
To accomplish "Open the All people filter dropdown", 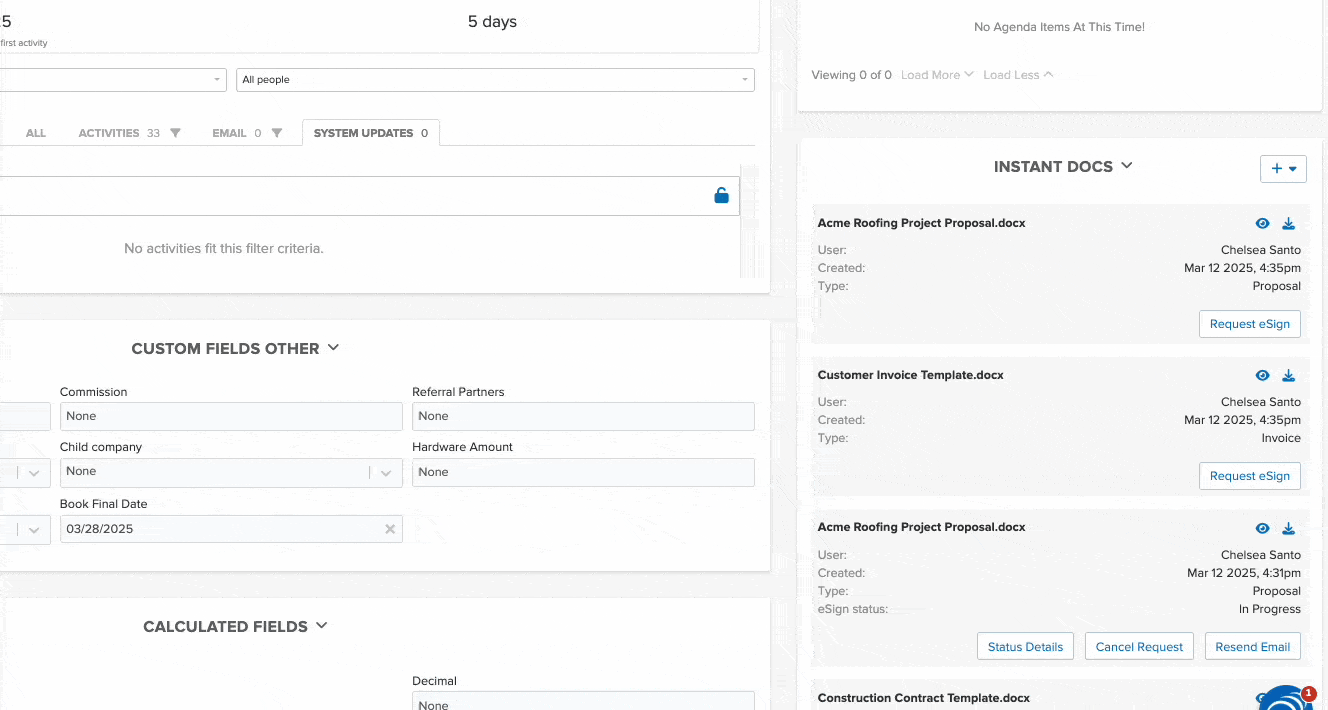I will pos(495,80).
